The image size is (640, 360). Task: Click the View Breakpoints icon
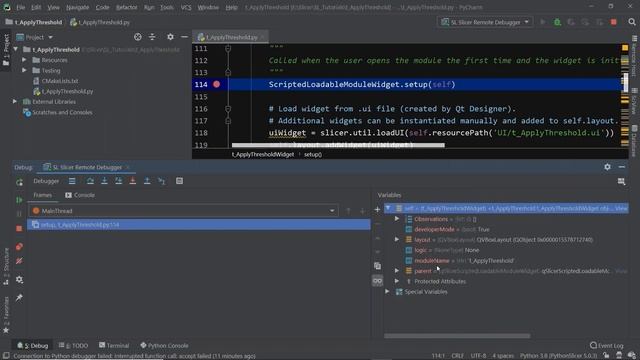[x=19, y=247]
